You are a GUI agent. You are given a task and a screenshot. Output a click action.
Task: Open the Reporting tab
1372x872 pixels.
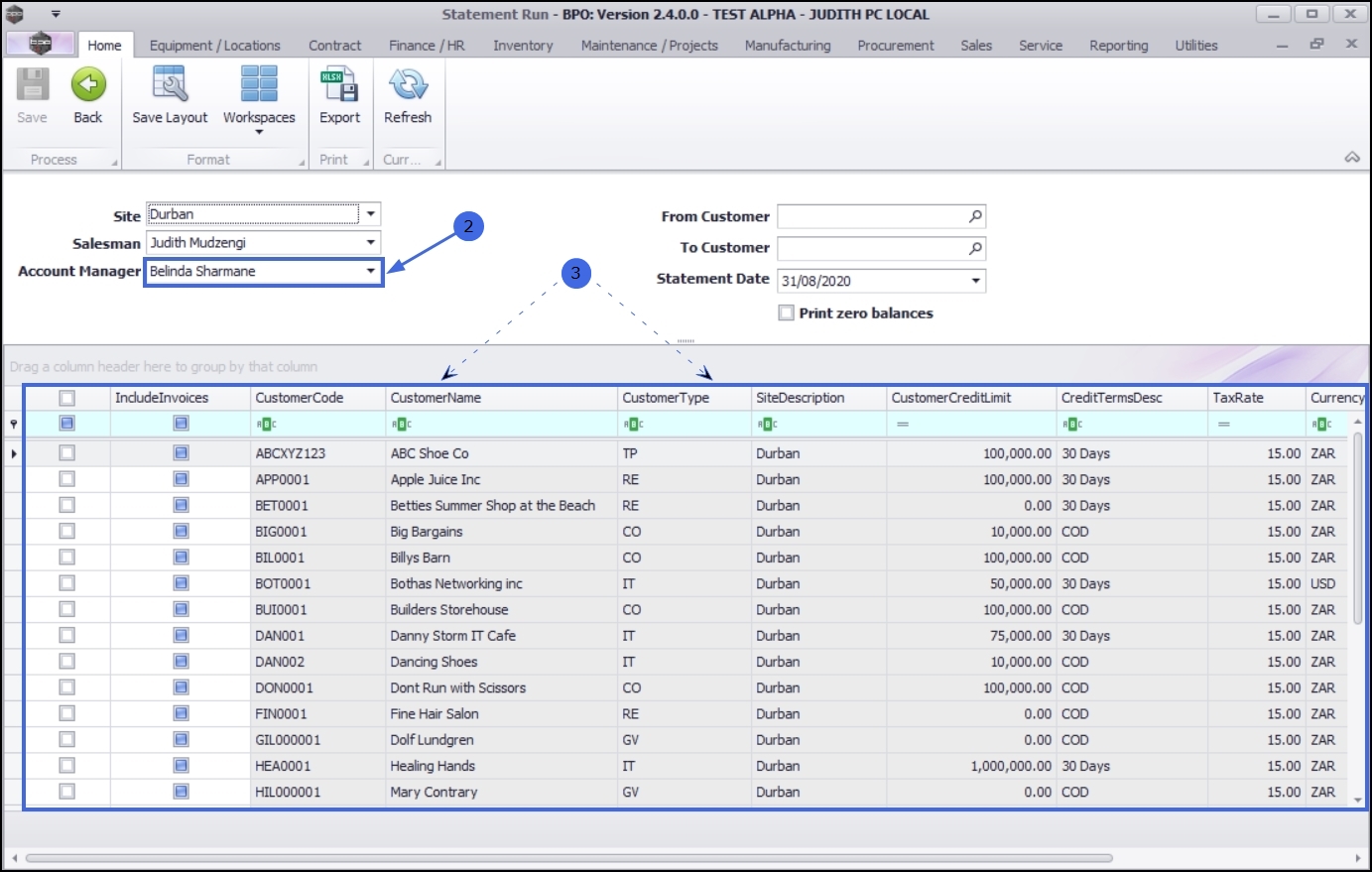pos(1118,46)
